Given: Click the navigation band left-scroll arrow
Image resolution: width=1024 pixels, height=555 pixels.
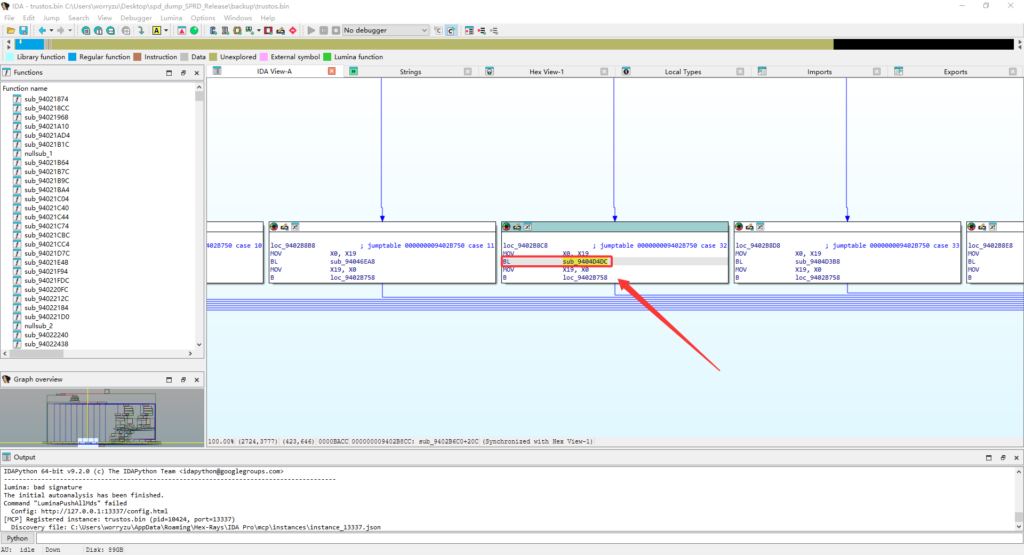Looking at the screenshot, I should click(x=8, y=44).
